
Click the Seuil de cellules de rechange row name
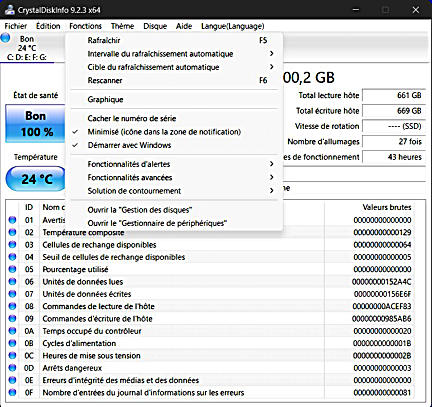coord(113,257)
